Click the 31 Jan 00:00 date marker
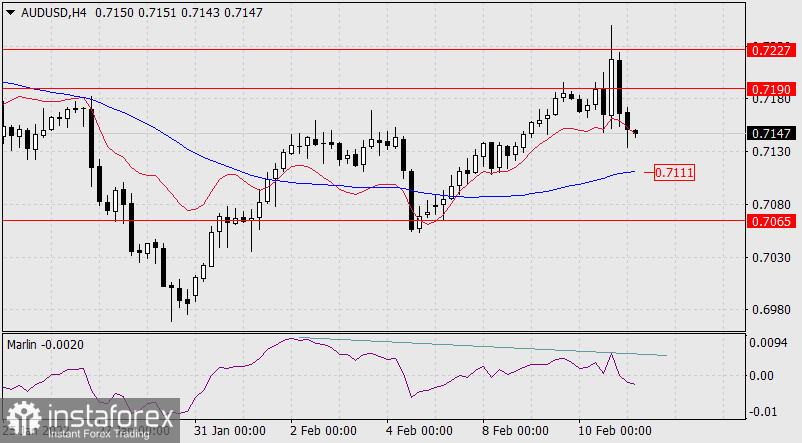 [x=229, y=431]
